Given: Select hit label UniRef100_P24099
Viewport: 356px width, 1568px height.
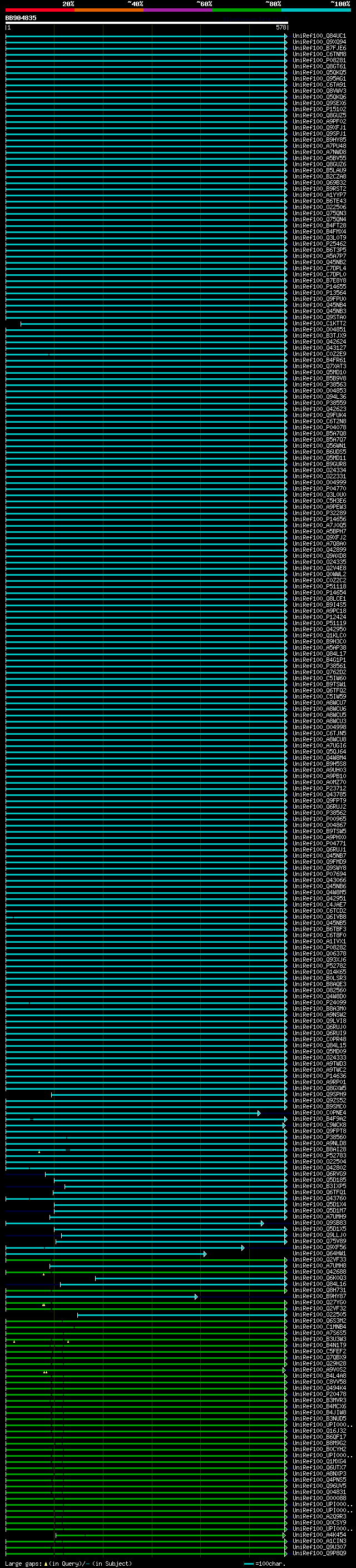Looking at the screenshot, I should pos(319,1002).
